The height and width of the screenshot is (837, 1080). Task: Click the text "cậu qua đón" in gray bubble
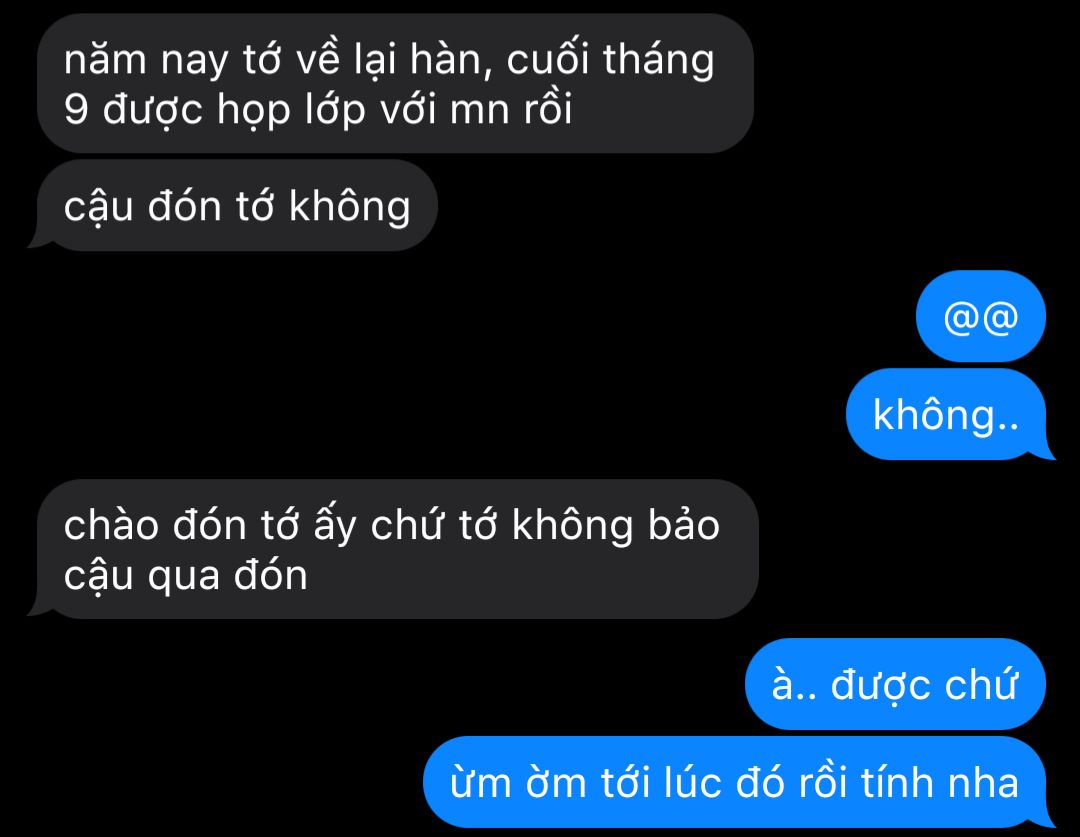tap(185, 577)
